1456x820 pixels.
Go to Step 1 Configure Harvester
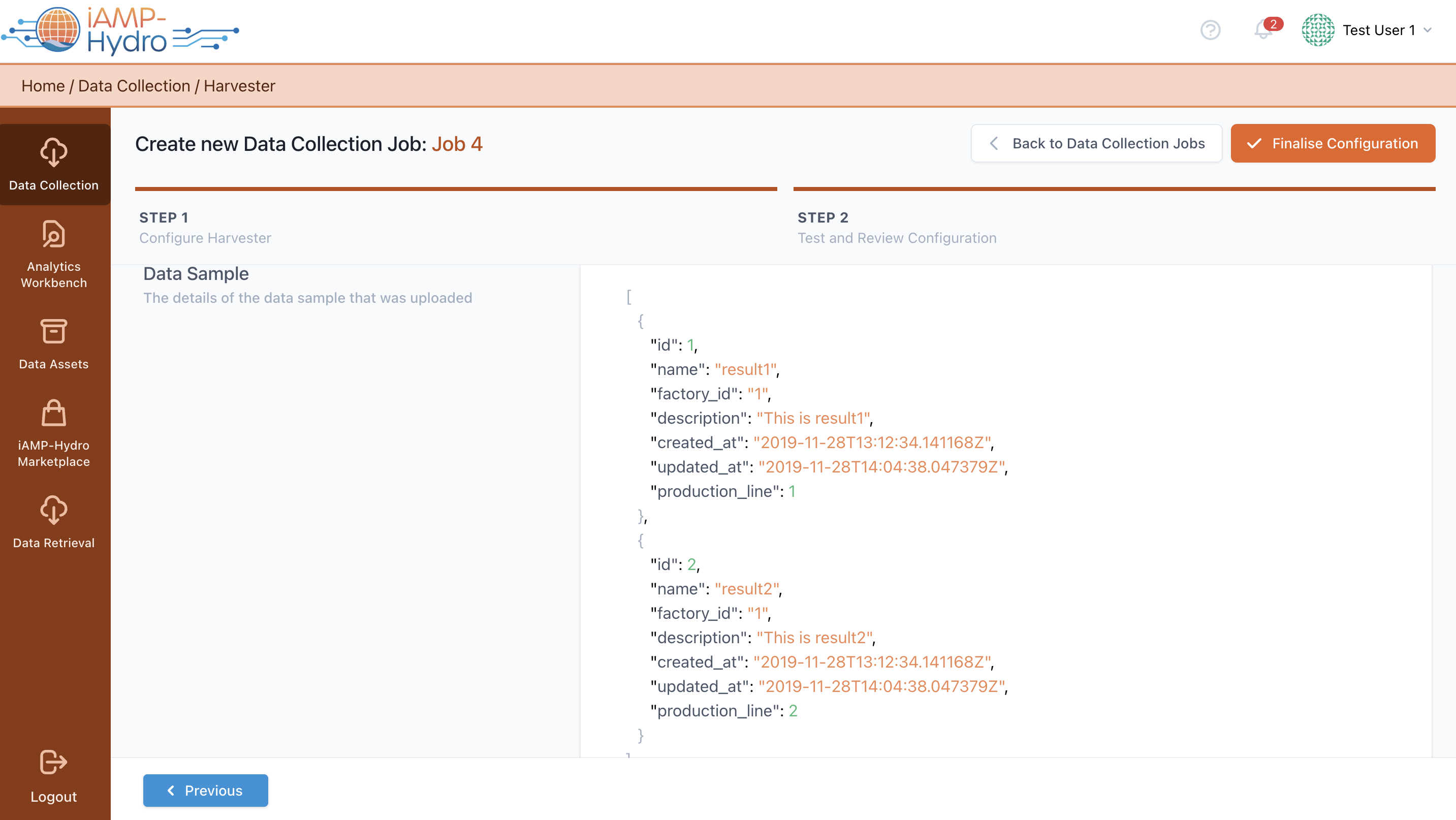point(205,227)
